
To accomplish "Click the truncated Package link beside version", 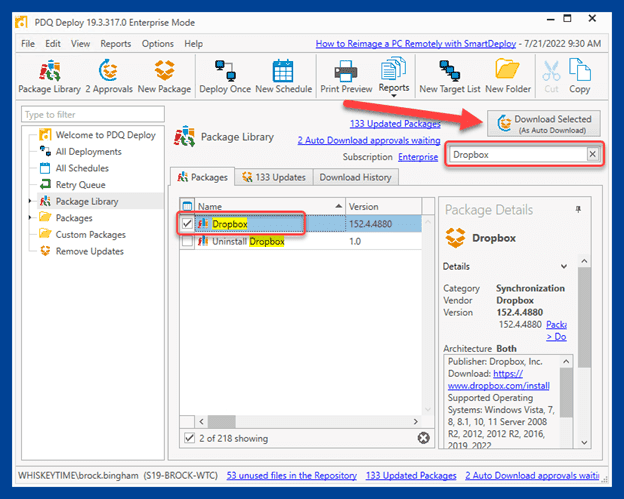I will 556,325.
